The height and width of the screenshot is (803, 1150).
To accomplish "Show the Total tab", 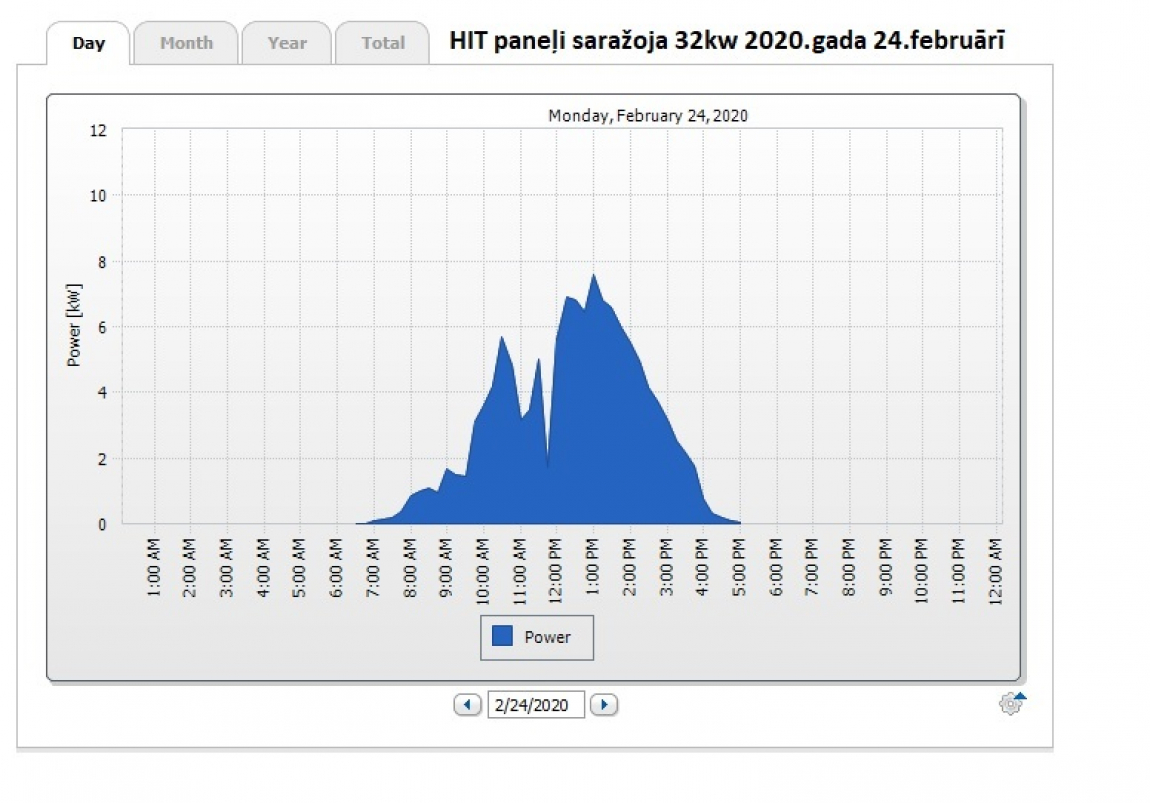I will coord(383,44).
